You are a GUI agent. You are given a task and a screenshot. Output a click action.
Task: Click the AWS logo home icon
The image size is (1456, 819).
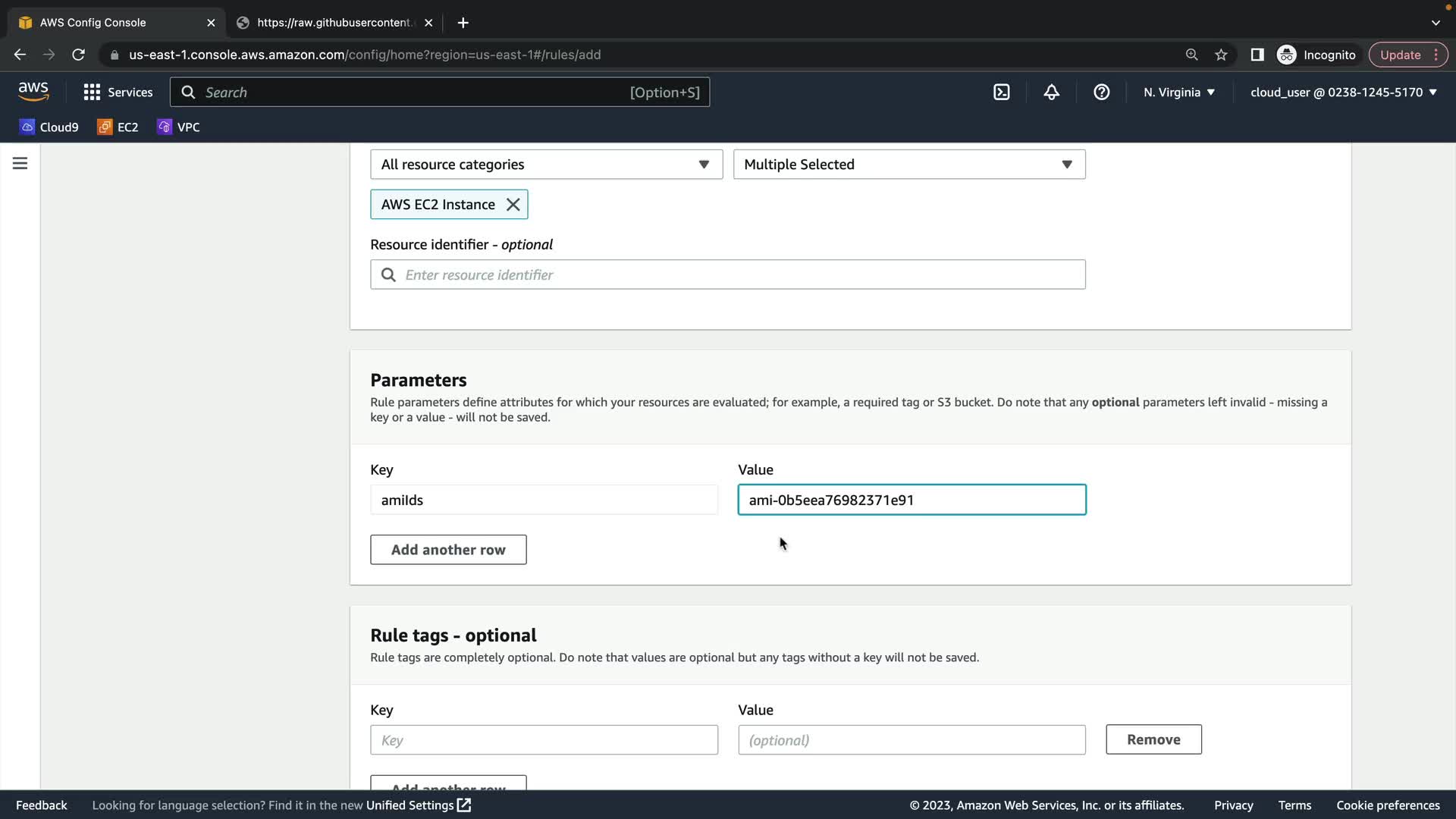(x=33, y=92)
